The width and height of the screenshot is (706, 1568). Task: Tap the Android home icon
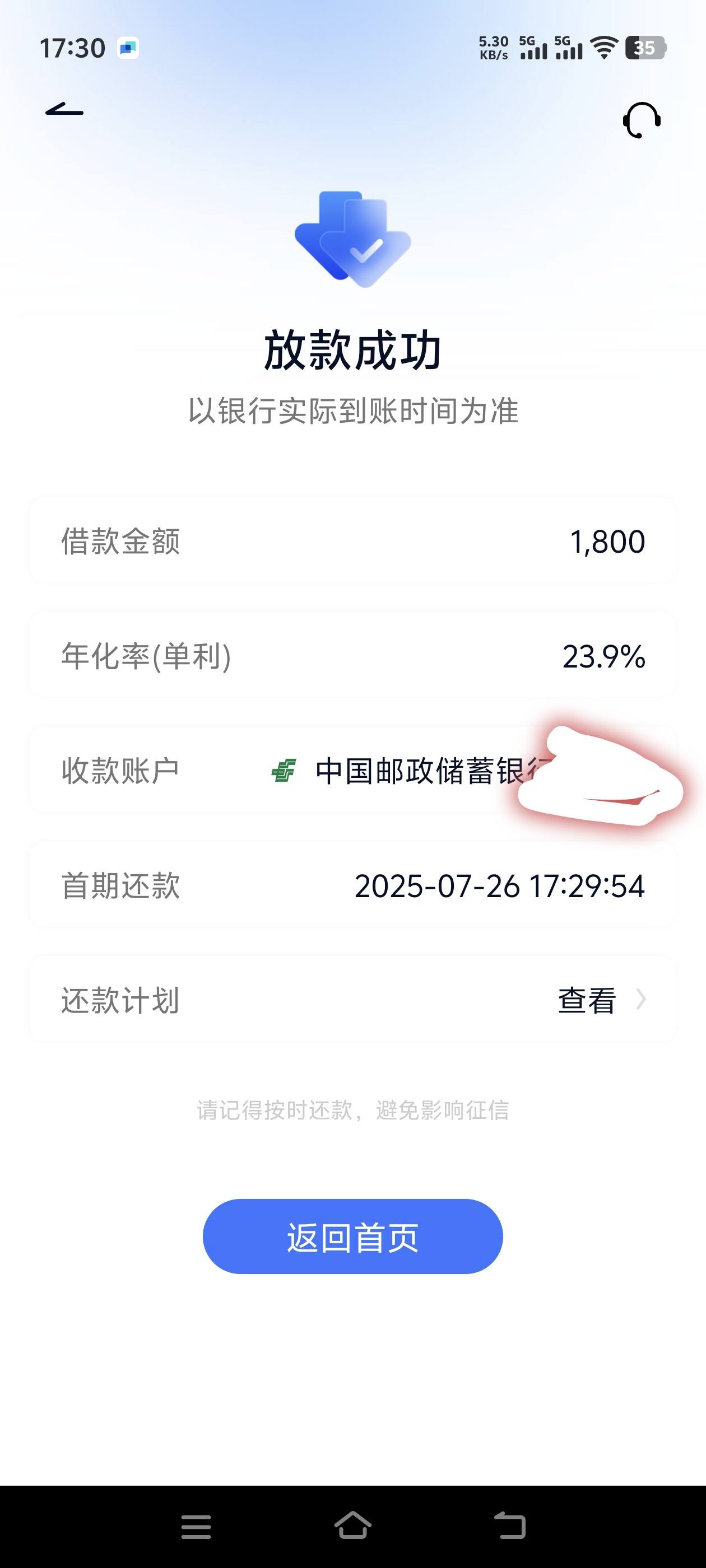point(352,1525)
